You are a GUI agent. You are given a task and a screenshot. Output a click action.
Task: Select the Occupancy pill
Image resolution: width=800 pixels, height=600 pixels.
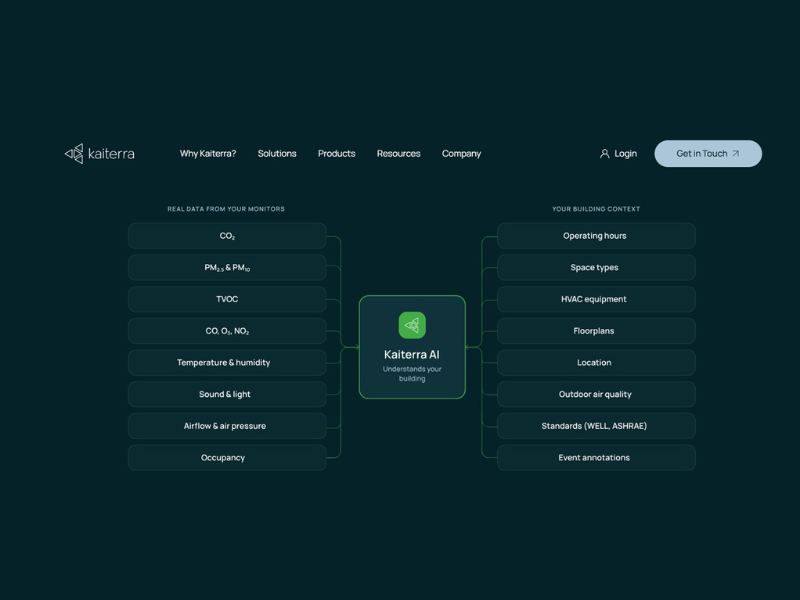[227, 457]
